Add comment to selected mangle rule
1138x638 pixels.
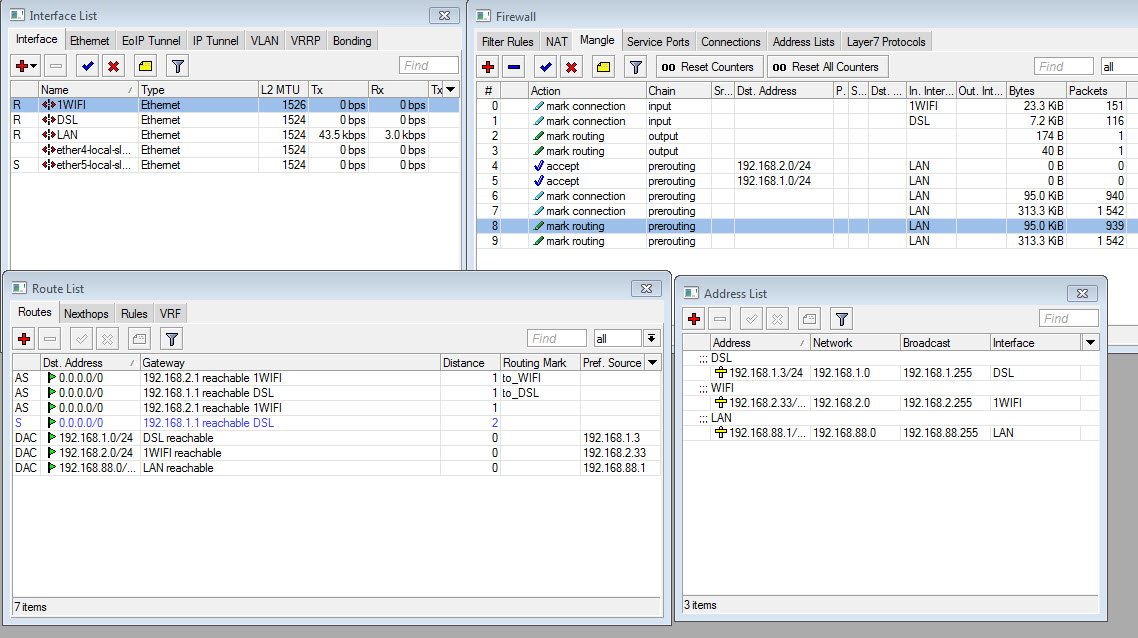pyautogui.click(x=602, y=67)
